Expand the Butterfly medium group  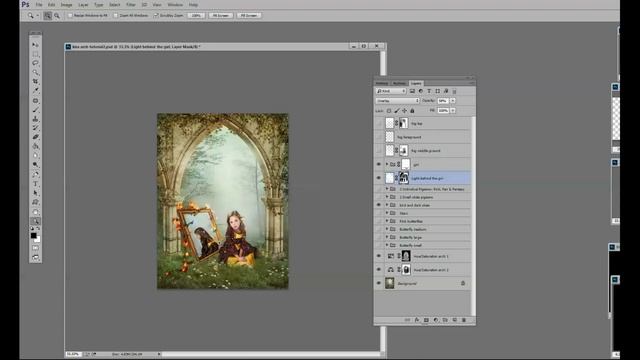(x=387, y=229)
